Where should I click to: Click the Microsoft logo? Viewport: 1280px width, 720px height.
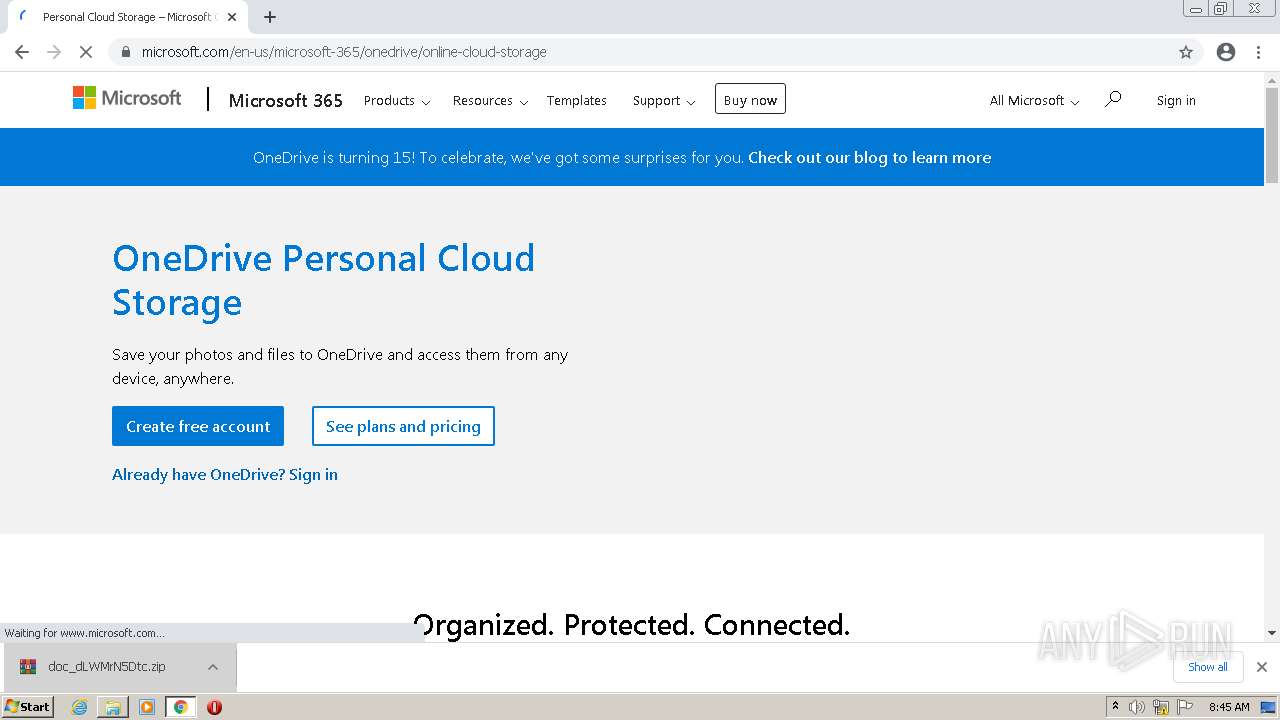(127, 98)
